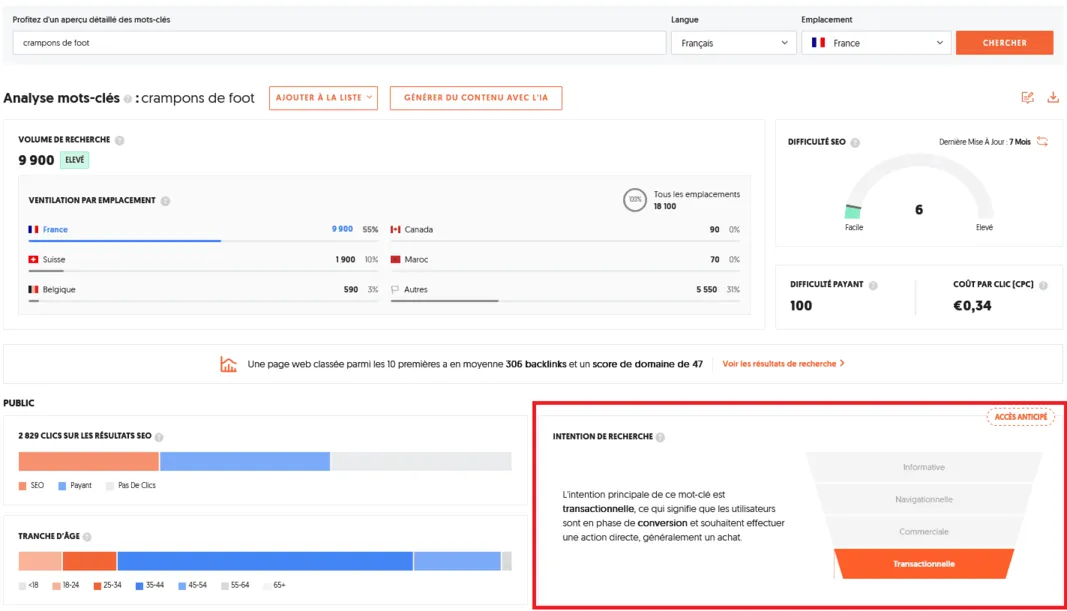The width and height of the screenshot is (1067, 611).
Task: Click help icon next to Difficulté SEO
Action: [x=855, y=142]
